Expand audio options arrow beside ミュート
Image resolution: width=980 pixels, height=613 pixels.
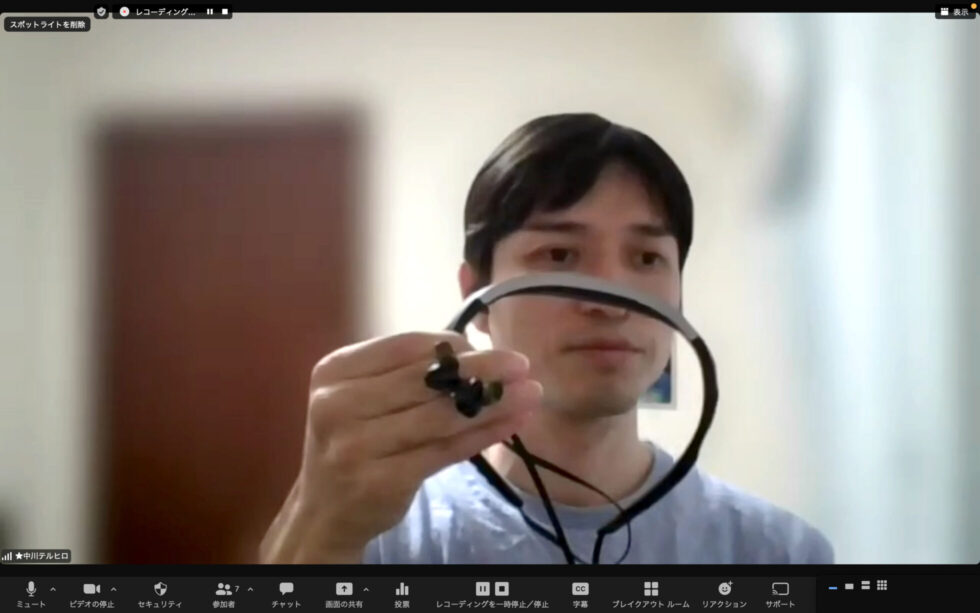point(53,589)
